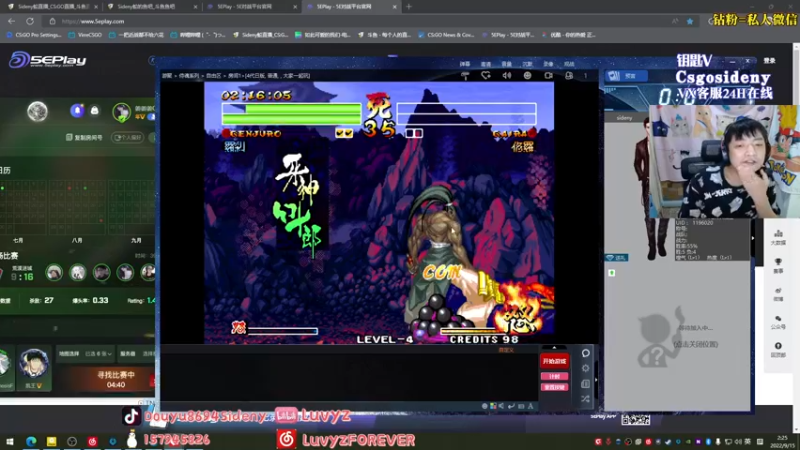This screenshot has height=450, width=800.
Task: Click the 回顶部 back-to-top icon
Action: (778, 349)
